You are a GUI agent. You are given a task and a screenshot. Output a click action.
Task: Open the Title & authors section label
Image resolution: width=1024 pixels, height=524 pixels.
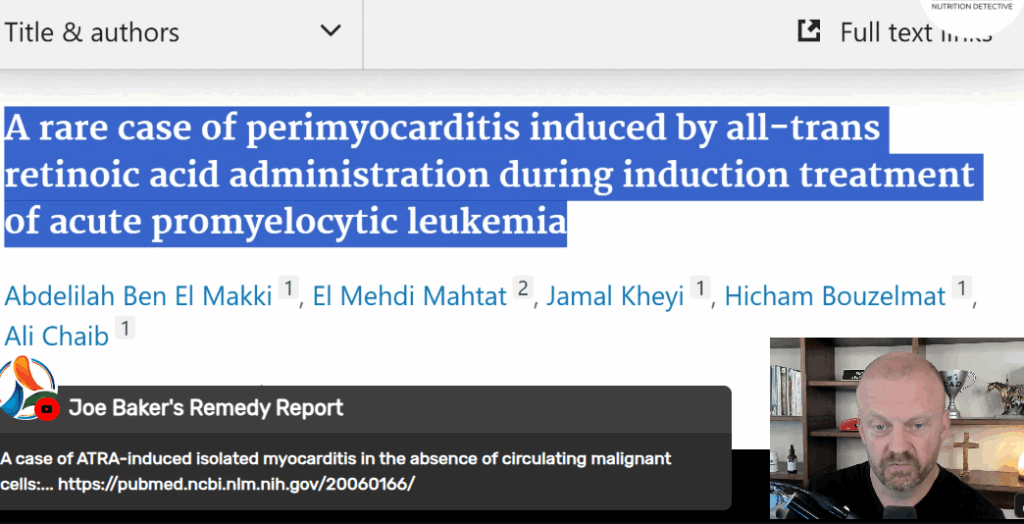click(x=91, y=32)
